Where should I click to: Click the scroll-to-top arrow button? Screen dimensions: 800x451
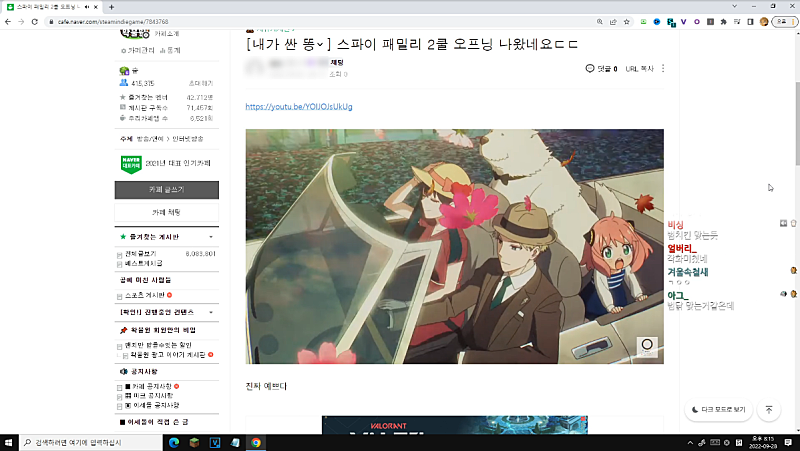(769, 410)
